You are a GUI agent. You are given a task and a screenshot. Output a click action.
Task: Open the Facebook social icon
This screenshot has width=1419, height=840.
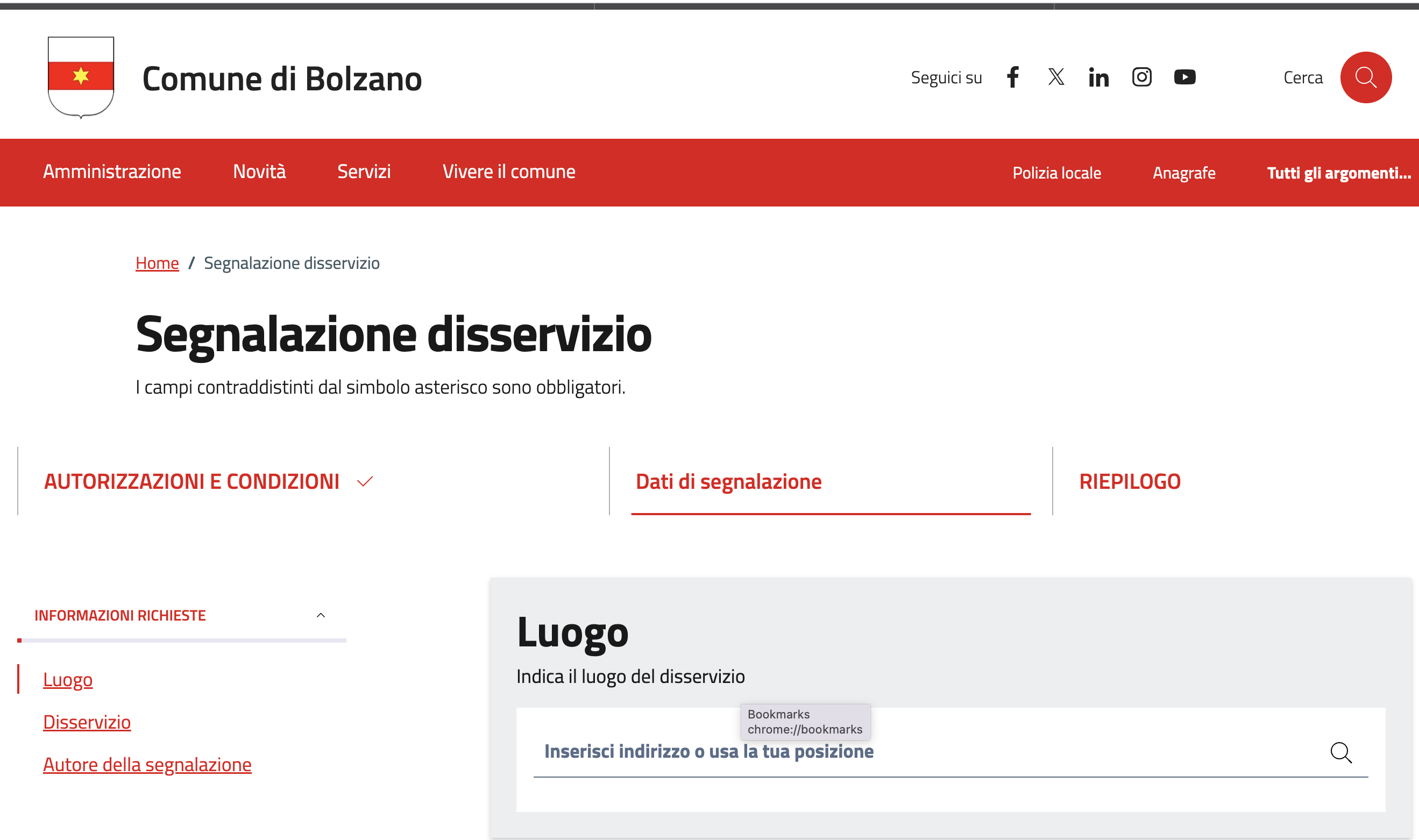[1013, 77]
